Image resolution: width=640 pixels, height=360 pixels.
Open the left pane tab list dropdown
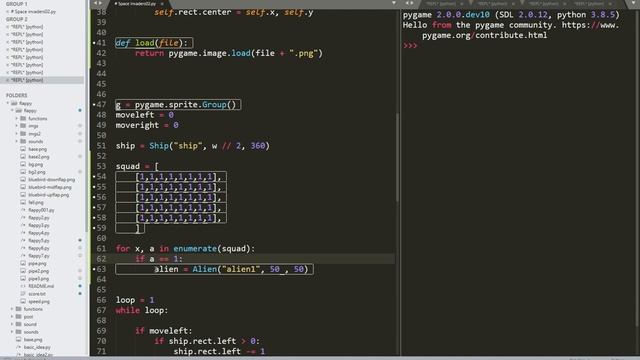pyautogui.click(x=393, y=3)
